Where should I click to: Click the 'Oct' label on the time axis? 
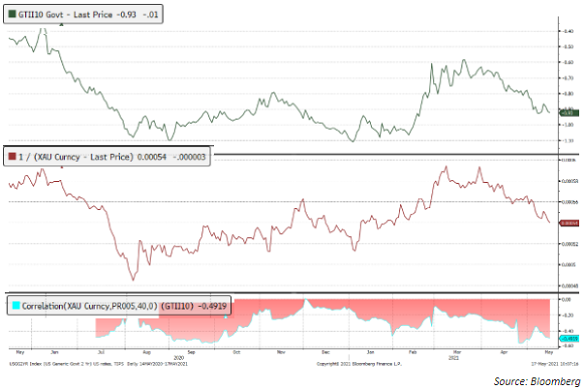coord(237,352)
